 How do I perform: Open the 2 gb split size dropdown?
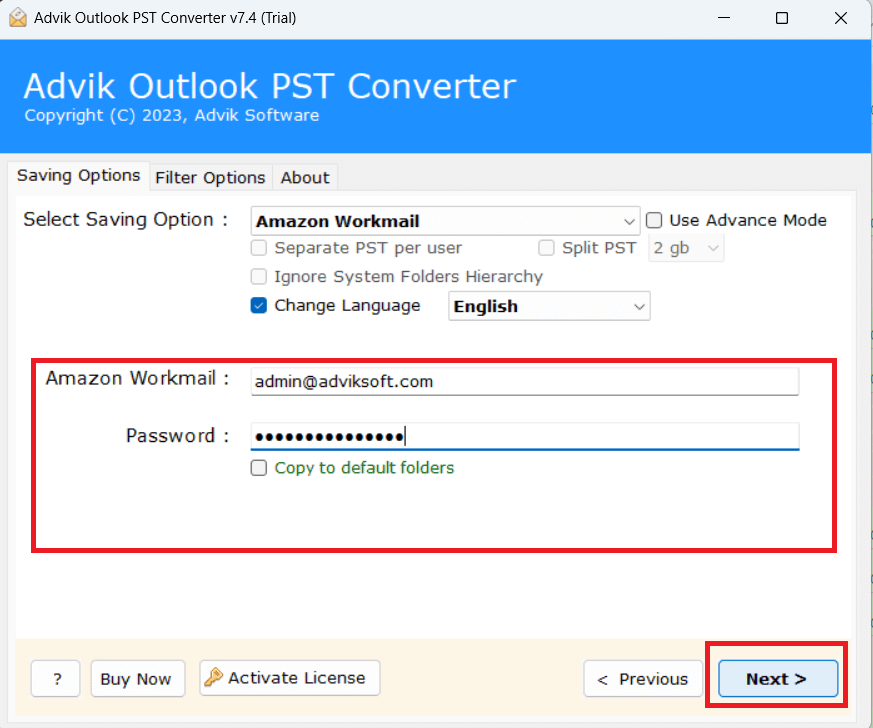tap(686, 248)
